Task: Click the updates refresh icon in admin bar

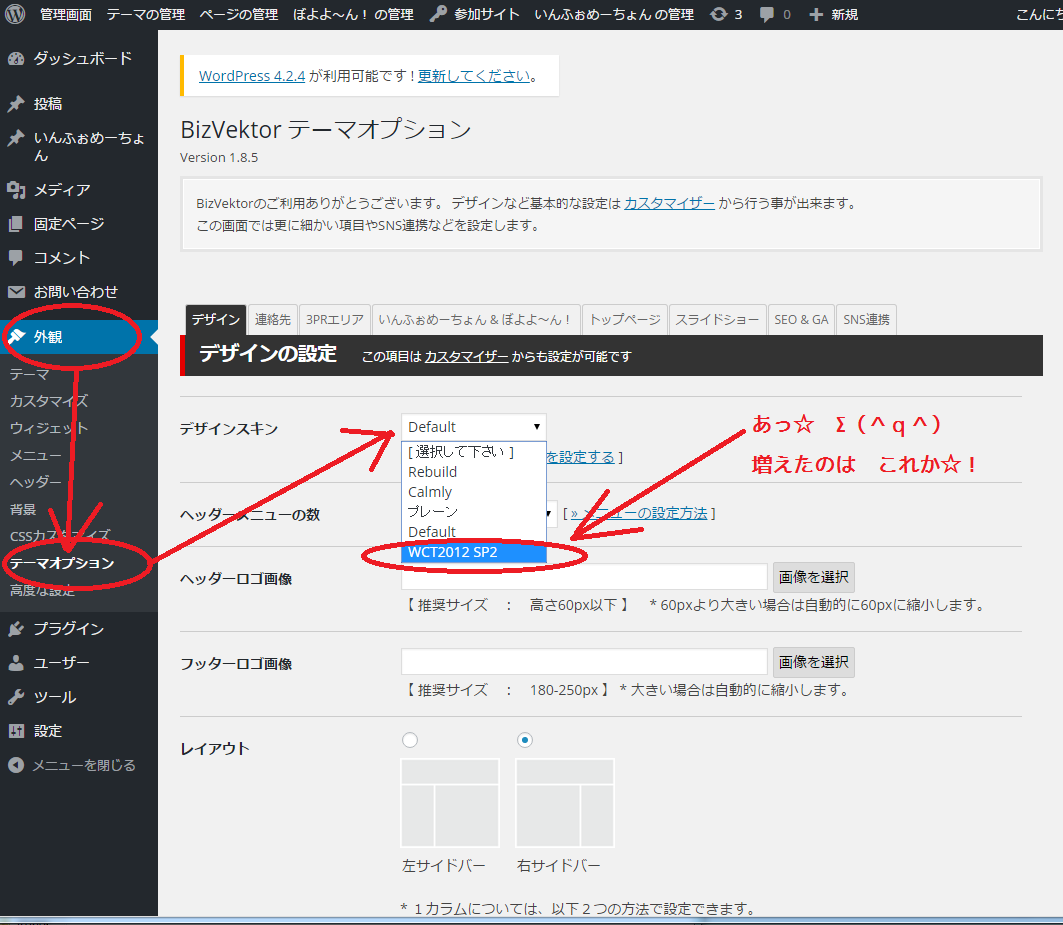Action: point(719,14)
